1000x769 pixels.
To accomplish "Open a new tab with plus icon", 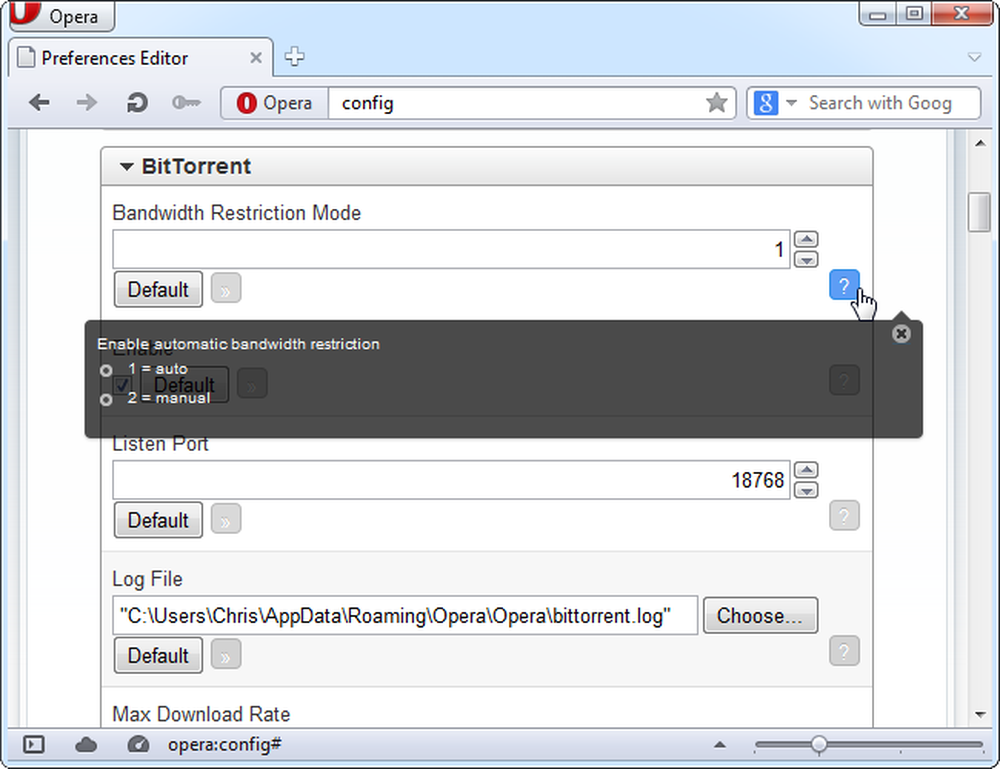I will (294, 57).
